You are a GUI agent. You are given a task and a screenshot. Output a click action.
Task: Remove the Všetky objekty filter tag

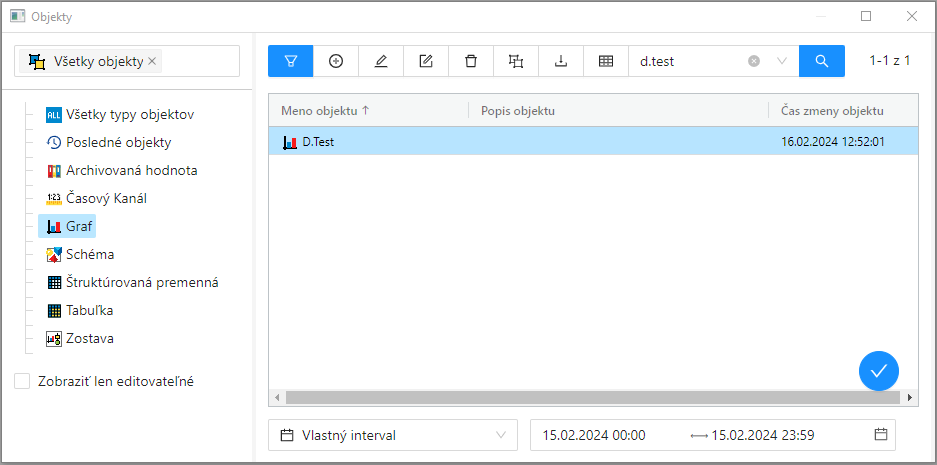[152, 61]
